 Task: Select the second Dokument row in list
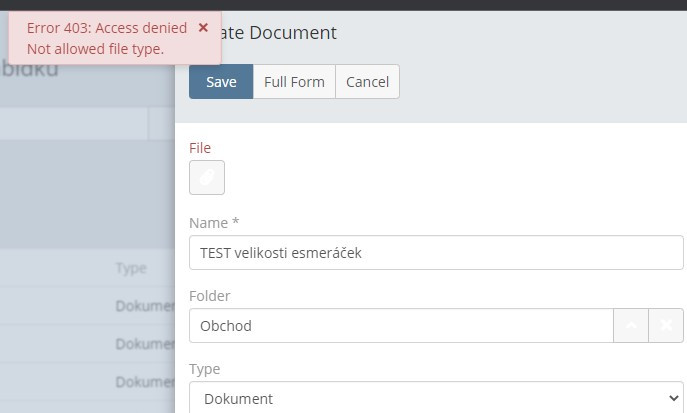click(145, 344)
